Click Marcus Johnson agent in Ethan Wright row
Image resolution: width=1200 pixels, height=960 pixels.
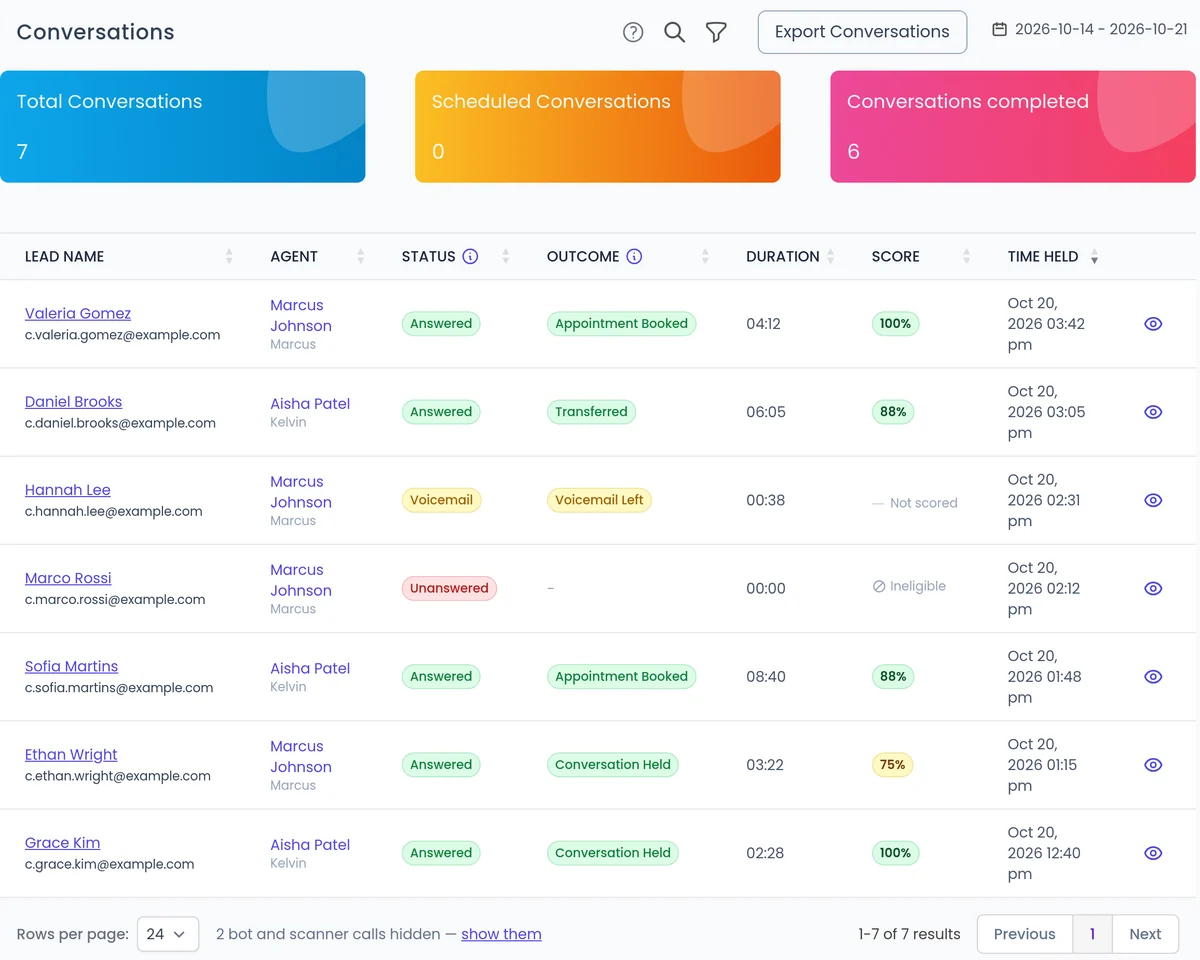[x=301, y=756]
